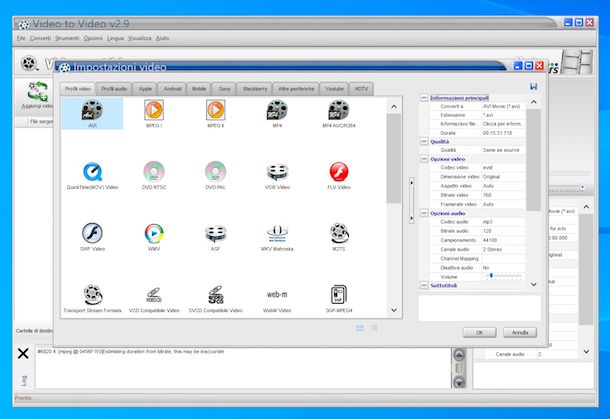Select the AVI video profile
This screenshot has height=419, width=610.
92,113
